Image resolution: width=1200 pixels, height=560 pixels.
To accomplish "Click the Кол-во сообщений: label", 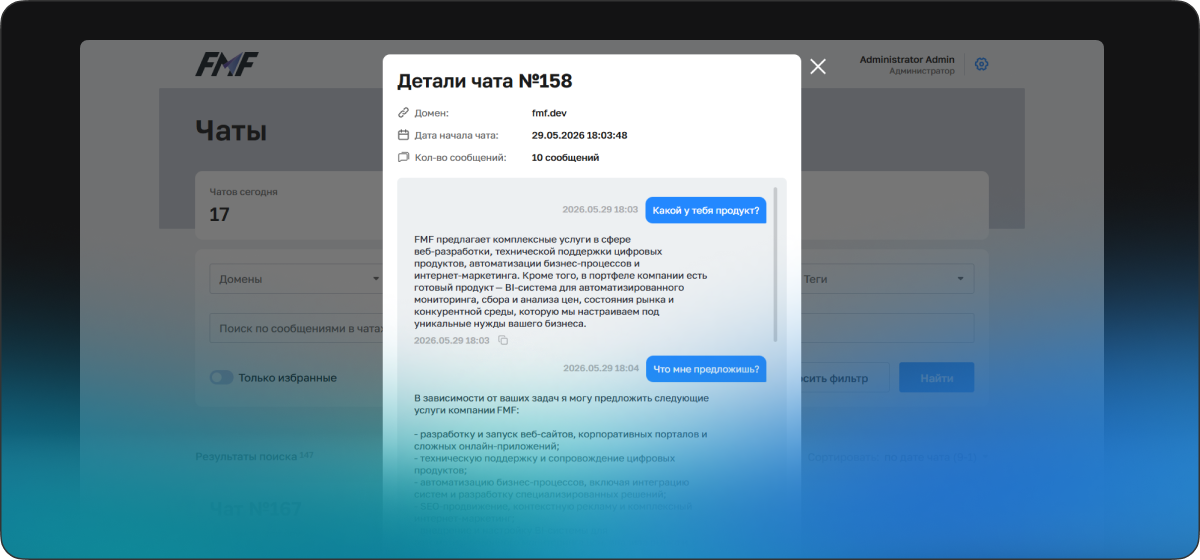I will coord(461,157).
